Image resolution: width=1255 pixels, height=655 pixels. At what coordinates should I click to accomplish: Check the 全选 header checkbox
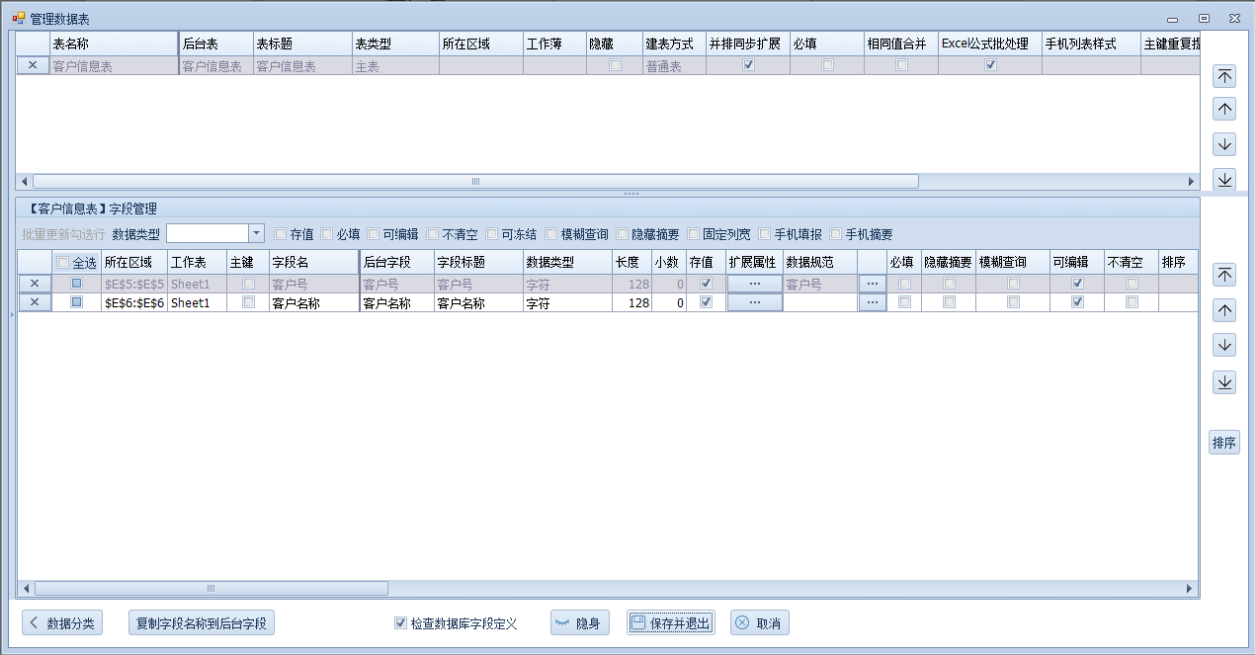pyautogui.click(x=63, y=263)
